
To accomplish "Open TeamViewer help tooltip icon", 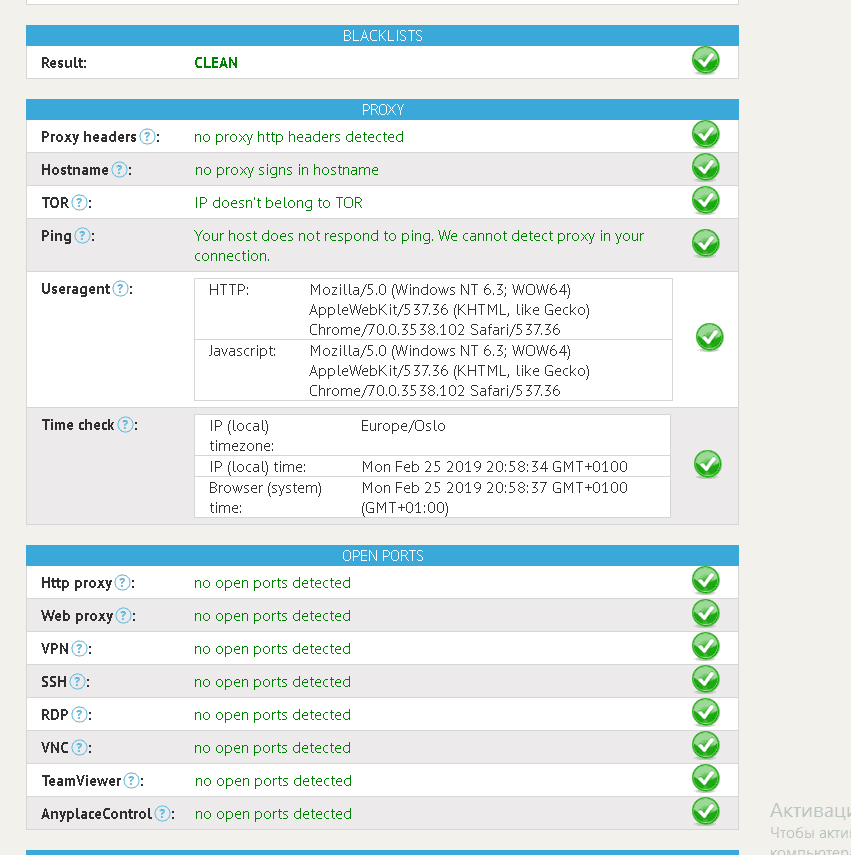I will (132, 781).
